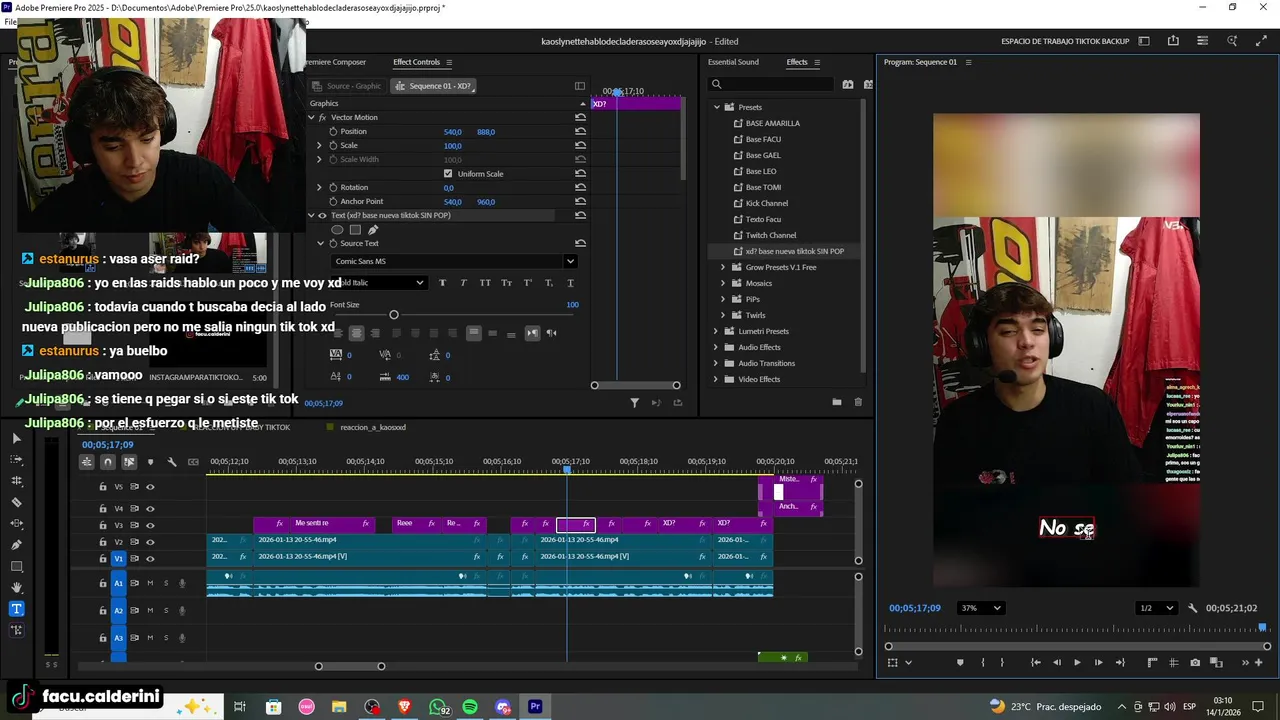Toggle snap in timeline
Image resolution: width=1280 pixels, height=720 pixels.
[108, 462]
